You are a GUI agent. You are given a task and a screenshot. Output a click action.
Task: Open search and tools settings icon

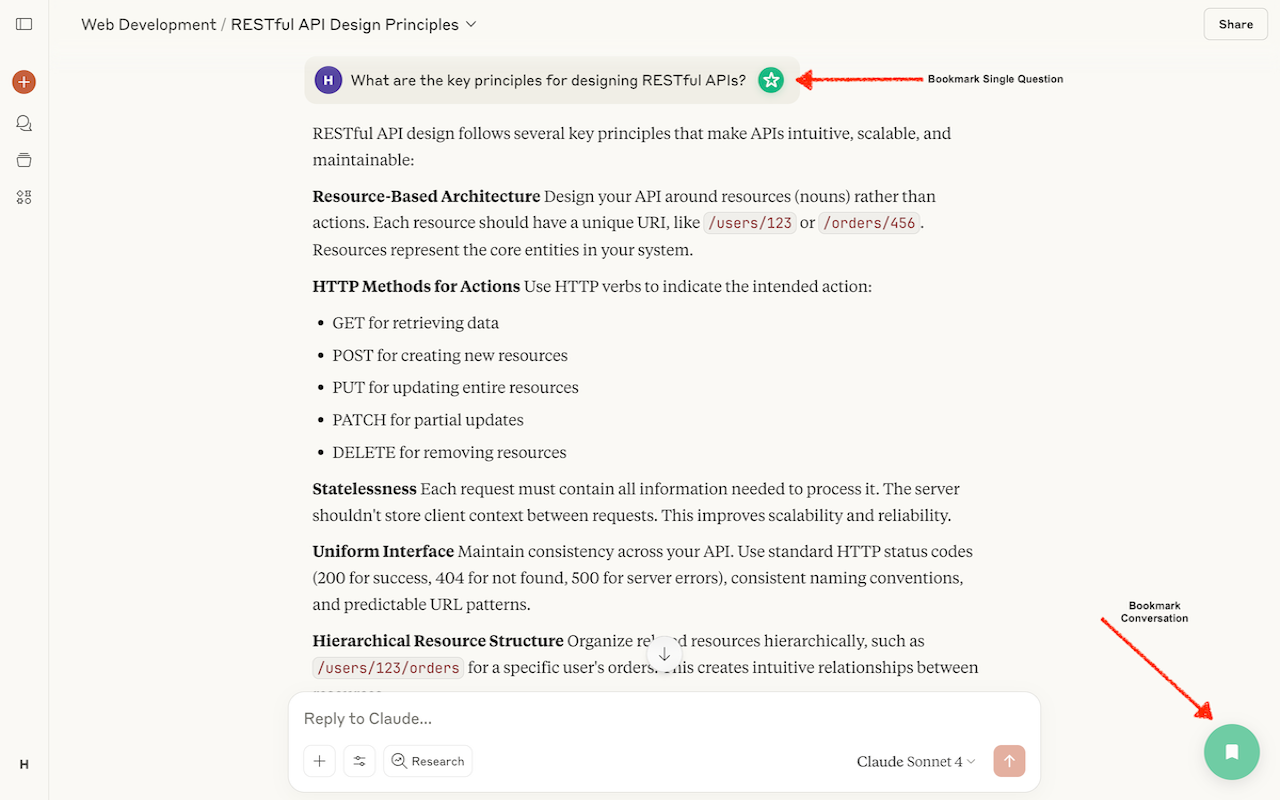coord(360,761)
